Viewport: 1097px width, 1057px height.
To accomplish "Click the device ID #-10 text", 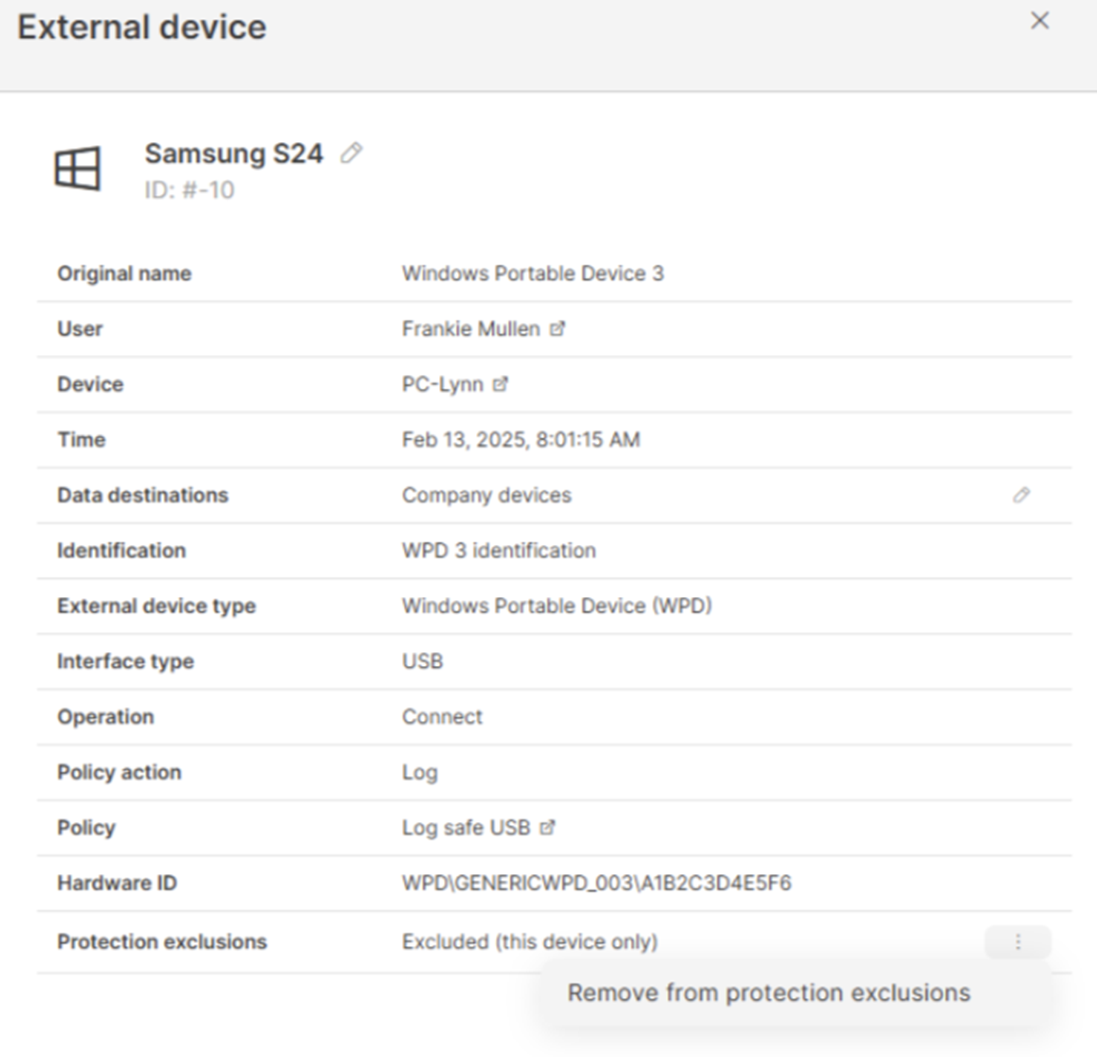I will [189, 189].
